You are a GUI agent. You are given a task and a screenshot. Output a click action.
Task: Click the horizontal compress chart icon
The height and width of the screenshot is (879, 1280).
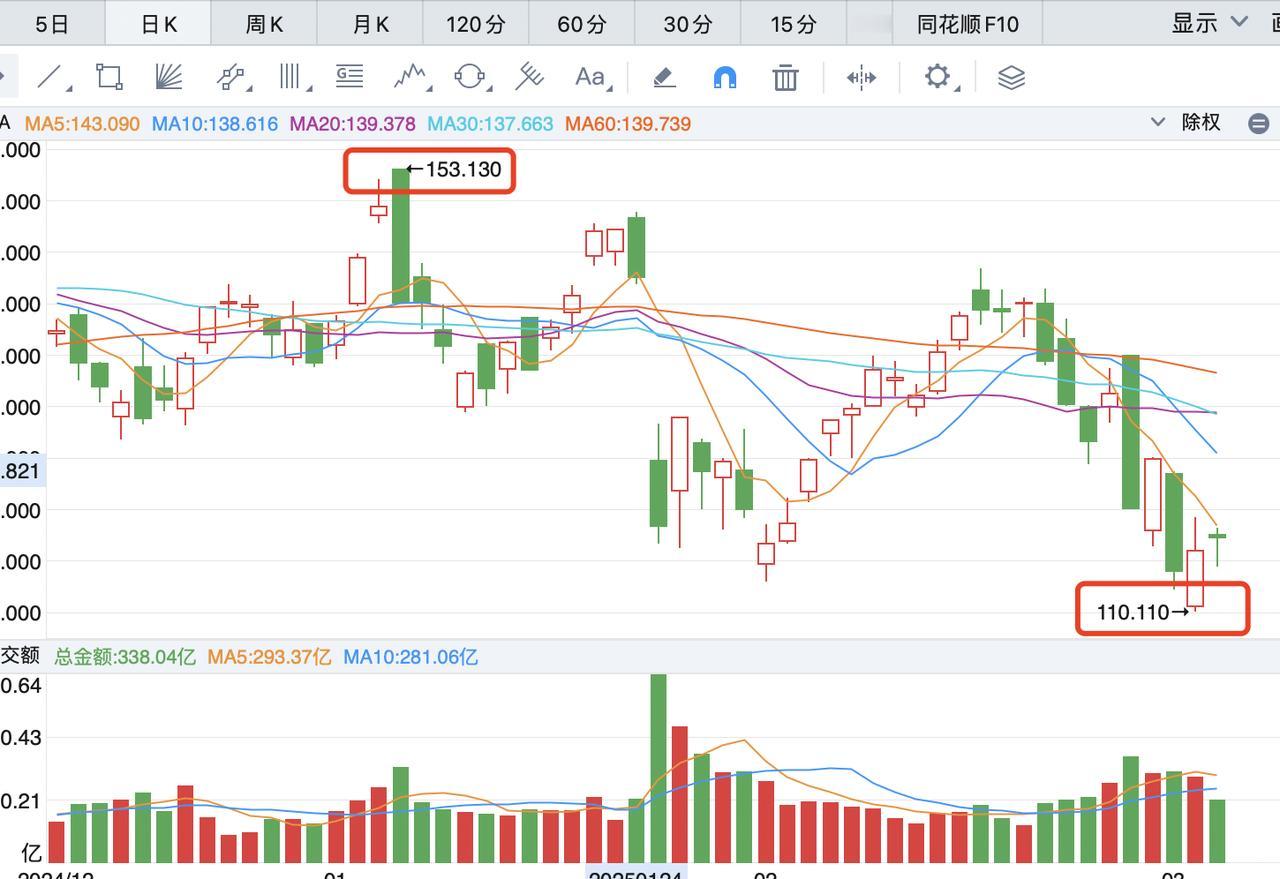pyautogui.click(x=861, y=77)
